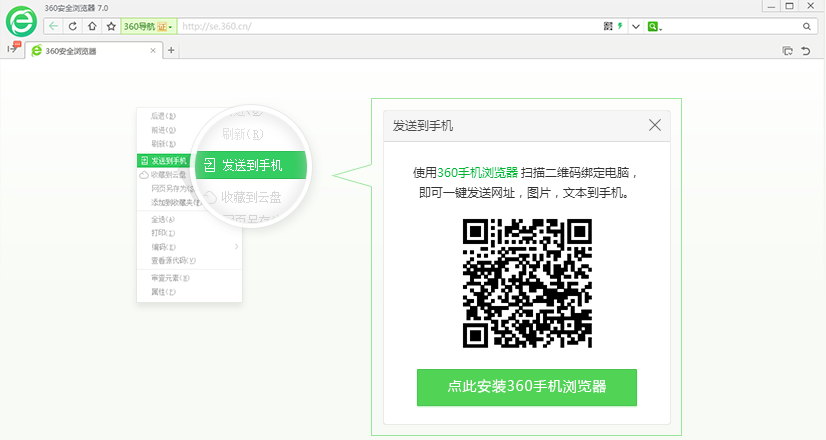Click the magnifier search icon
826x440 pixels.
pyautogui.click(x=806, y=26)
